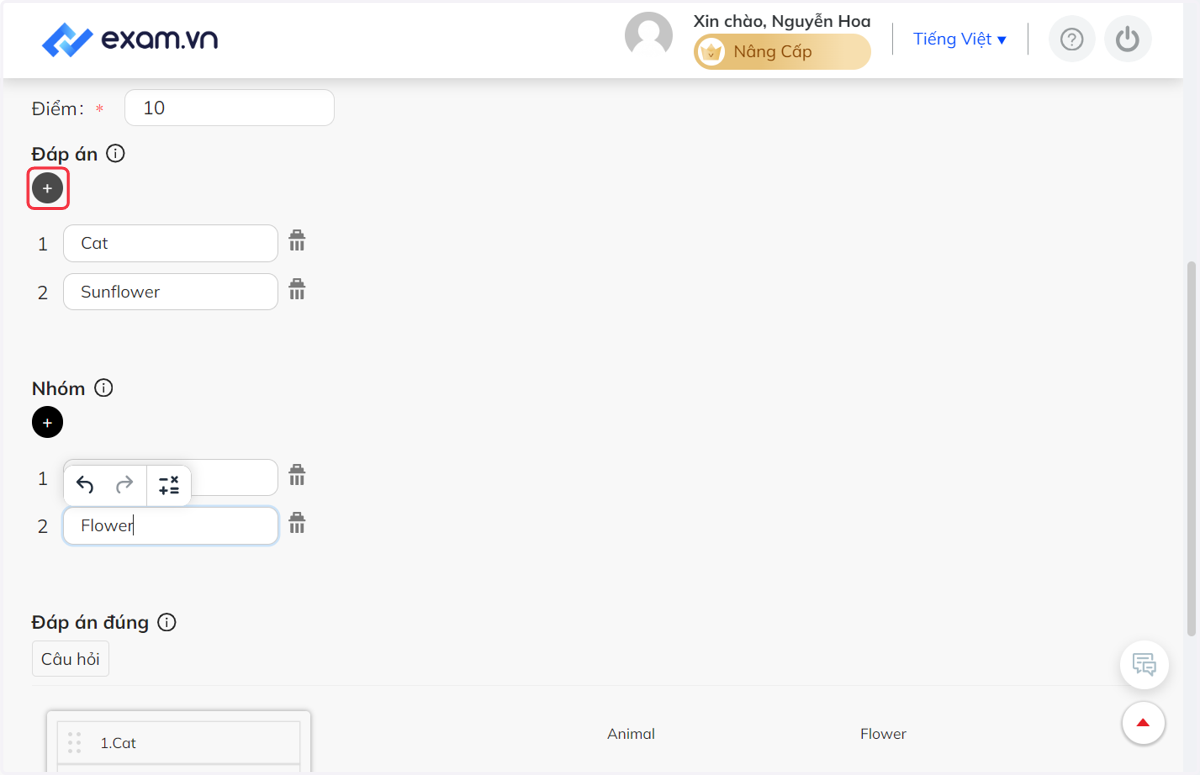Click the Animal column header
This screenshot has height=775, width=1200.
[x=631, y=734]
